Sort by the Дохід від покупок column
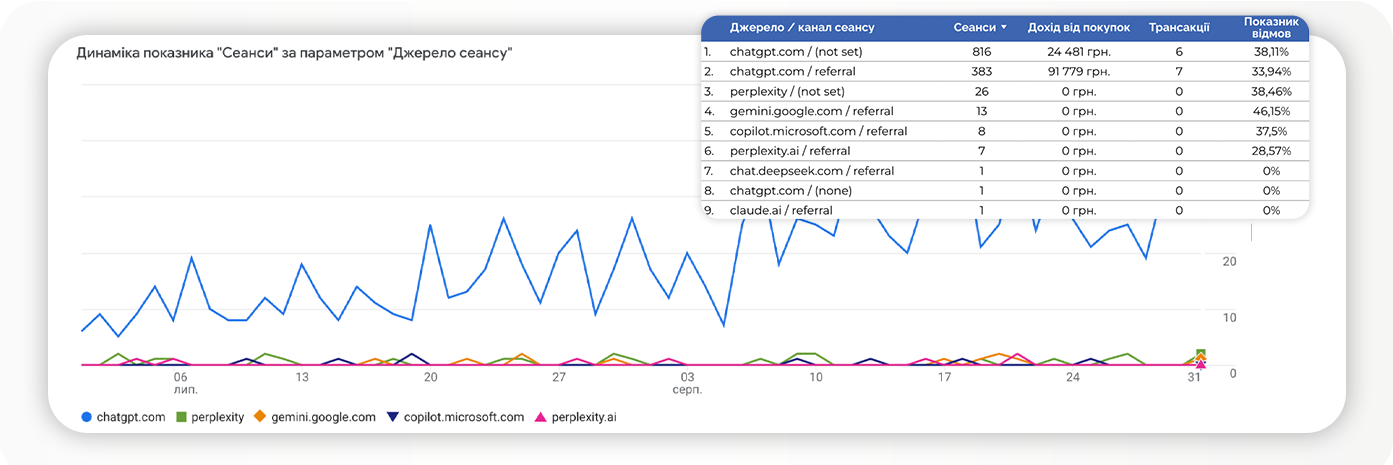1393x465 pixels. click(x=1078, y=28)
